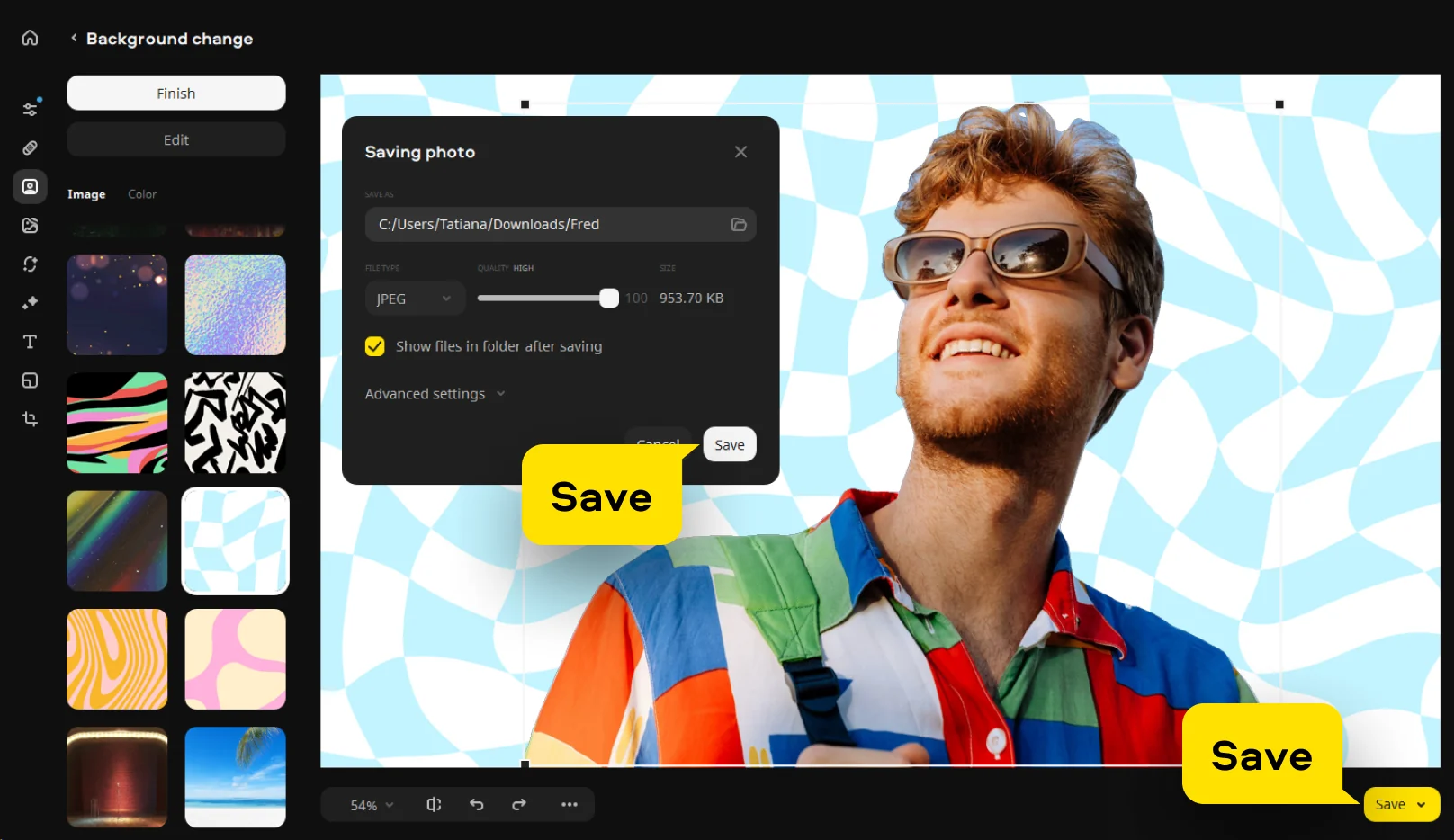Screen dimensions: 1454x840
Task: Select the Crop tool
Action: [30, 419]
